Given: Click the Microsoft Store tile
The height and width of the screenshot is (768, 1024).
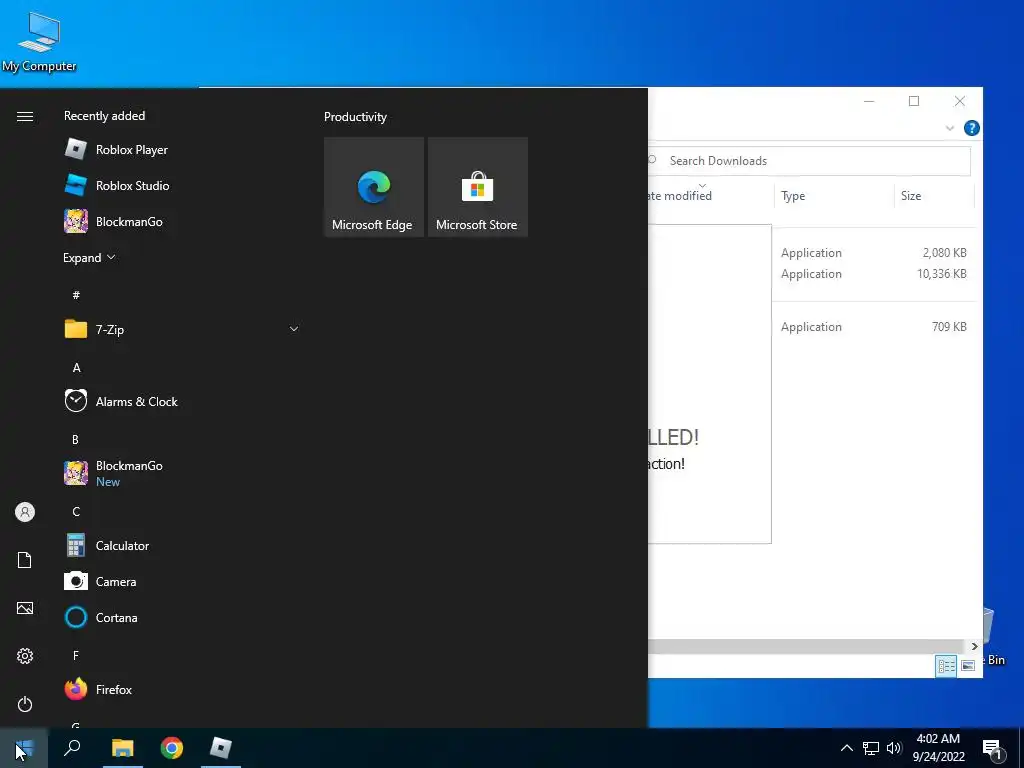Looking at the screenshot, I should pyautogui.click(x=477, y=187).
